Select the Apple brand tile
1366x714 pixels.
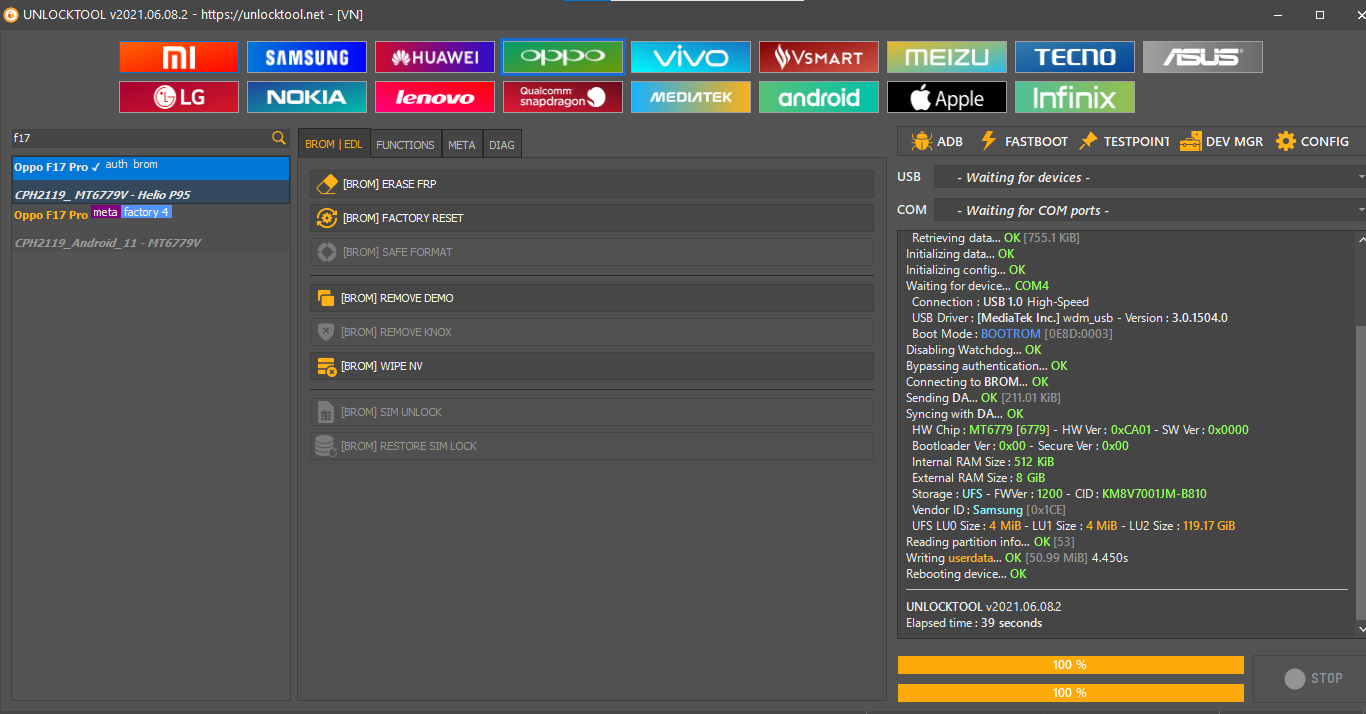pos(947,97)
